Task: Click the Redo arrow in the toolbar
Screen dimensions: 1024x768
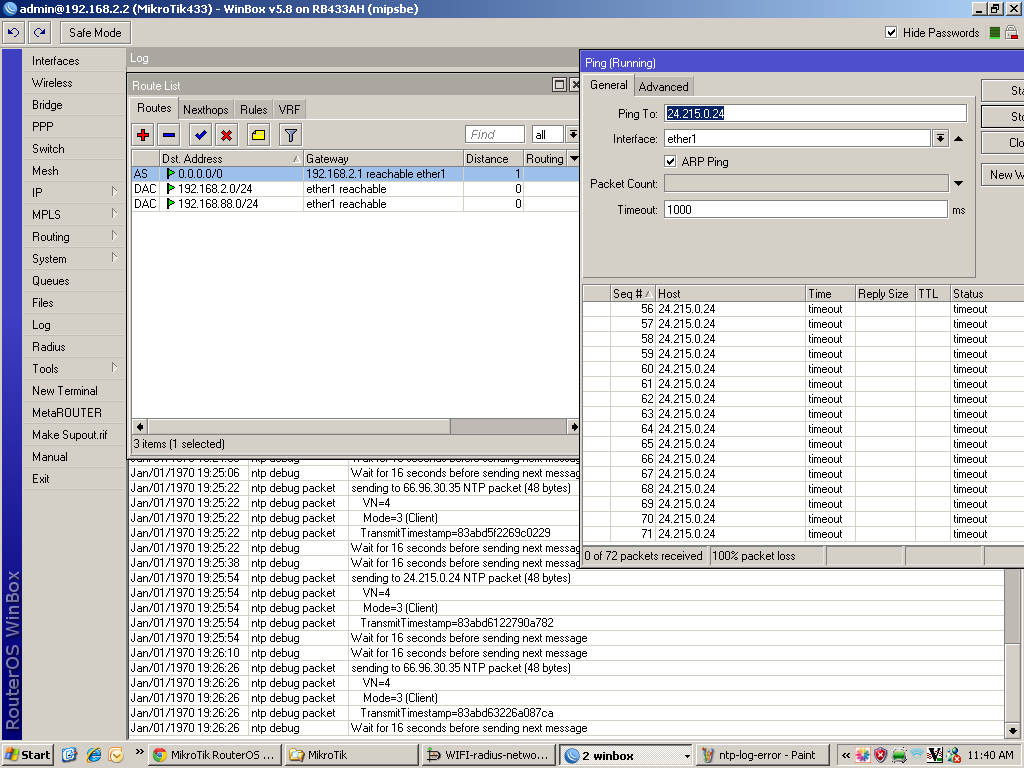Action: point(38,32)
